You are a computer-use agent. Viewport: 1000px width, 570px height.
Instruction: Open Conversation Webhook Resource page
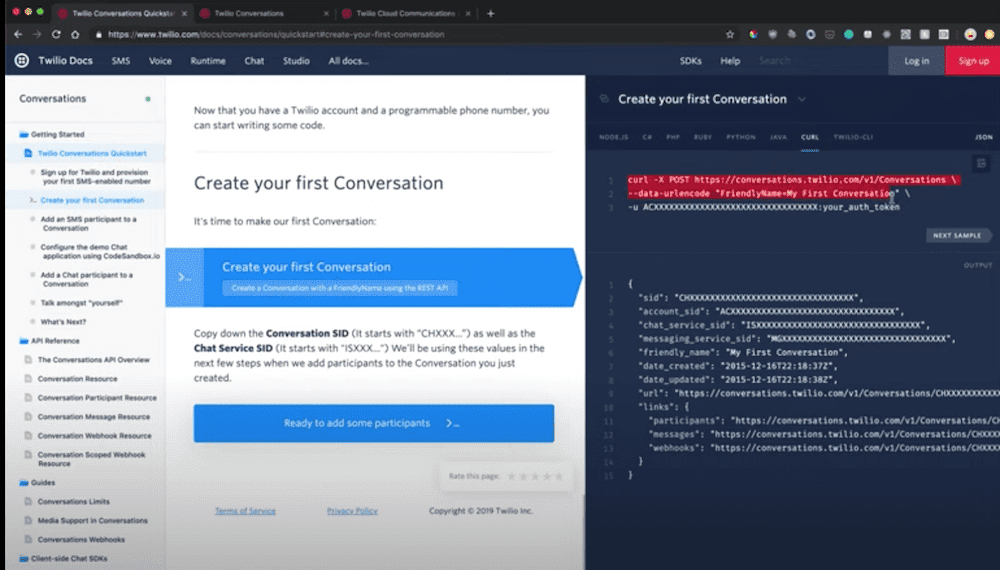(x=94, y=436)
